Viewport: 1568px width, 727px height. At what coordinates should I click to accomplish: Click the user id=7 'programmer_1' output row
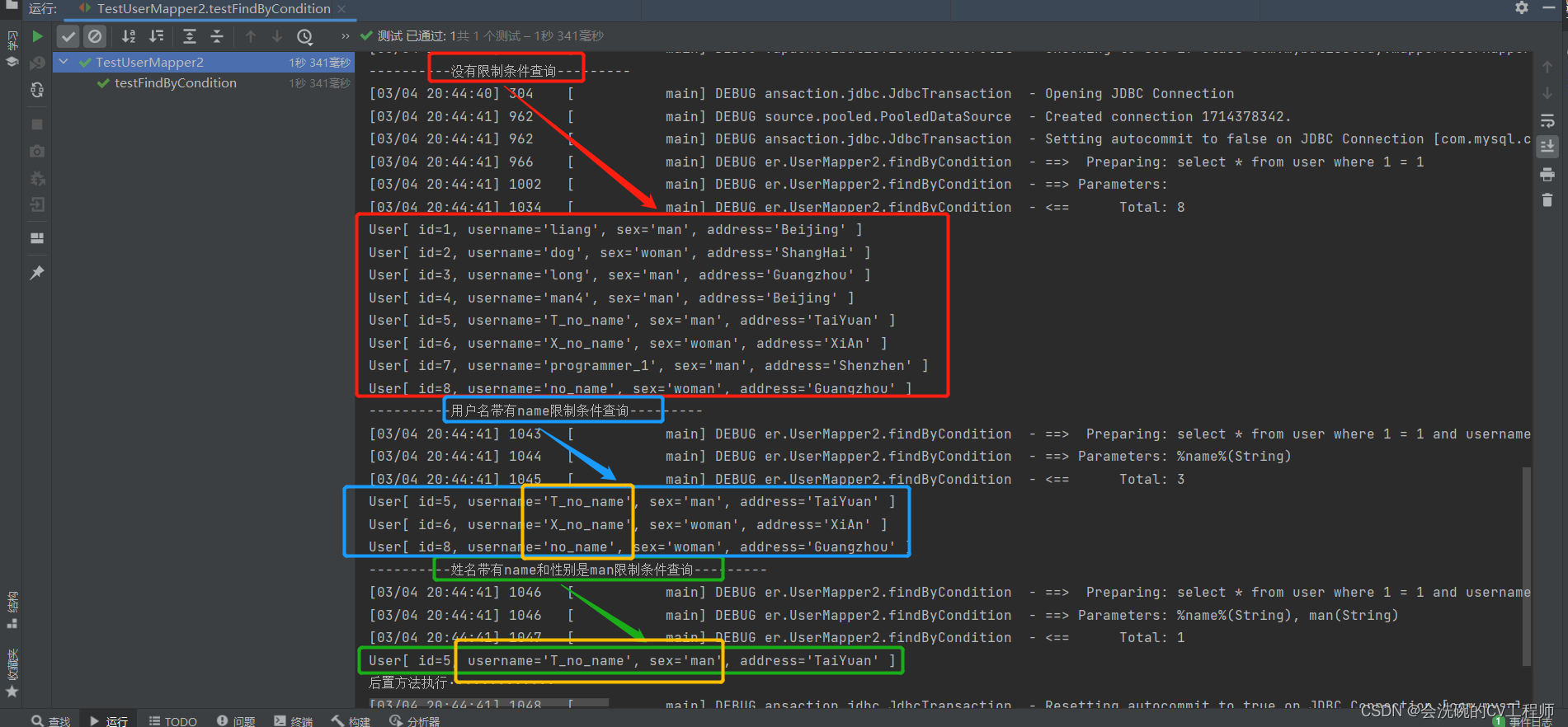click(x=648, y=366)
